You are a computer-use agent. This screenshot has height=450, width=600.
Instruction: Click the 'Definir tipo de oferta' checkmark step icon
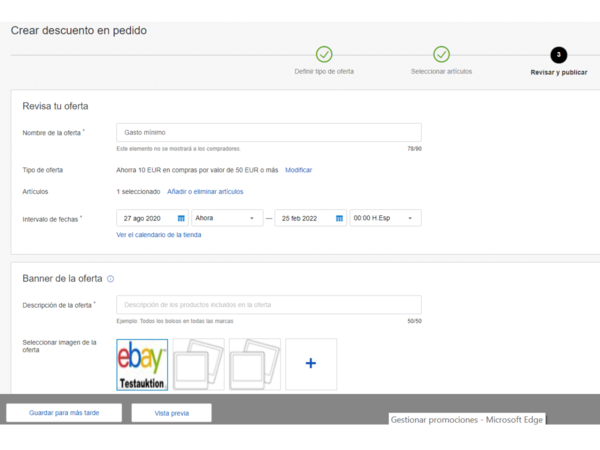(324, 54)
